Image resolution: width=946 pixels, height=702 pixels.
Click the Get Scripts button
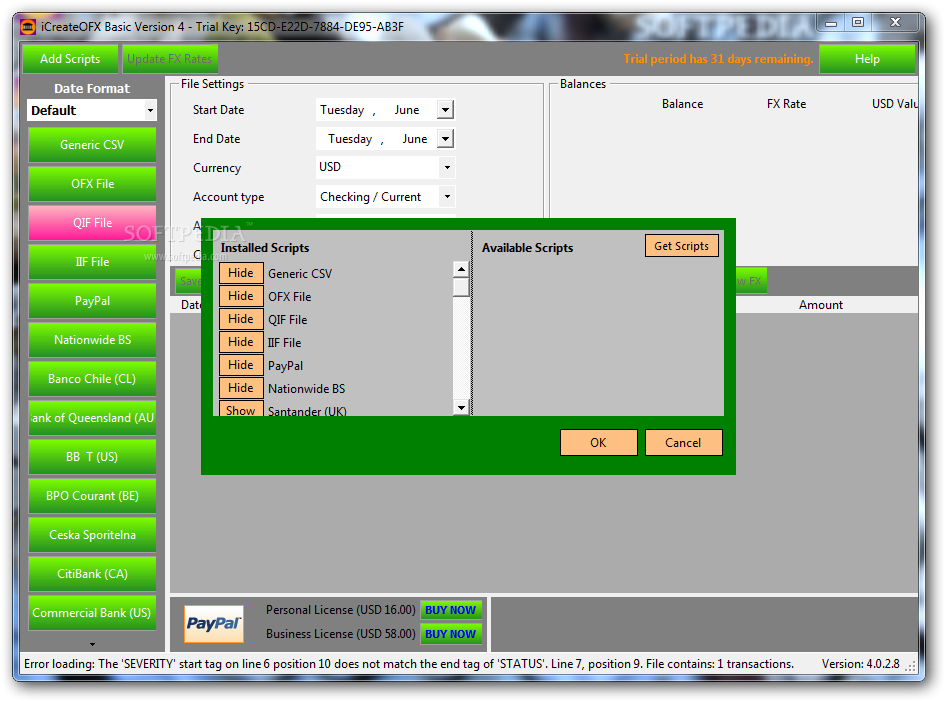(x=682, y=246)
